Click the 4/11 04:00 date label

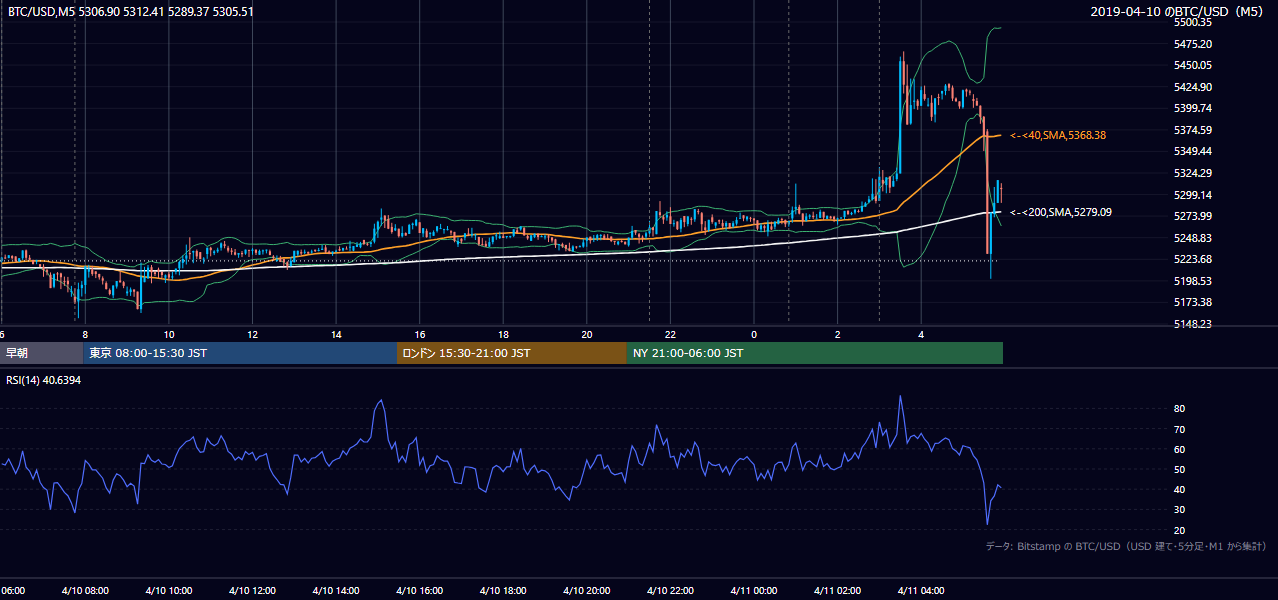coord(920,590)
